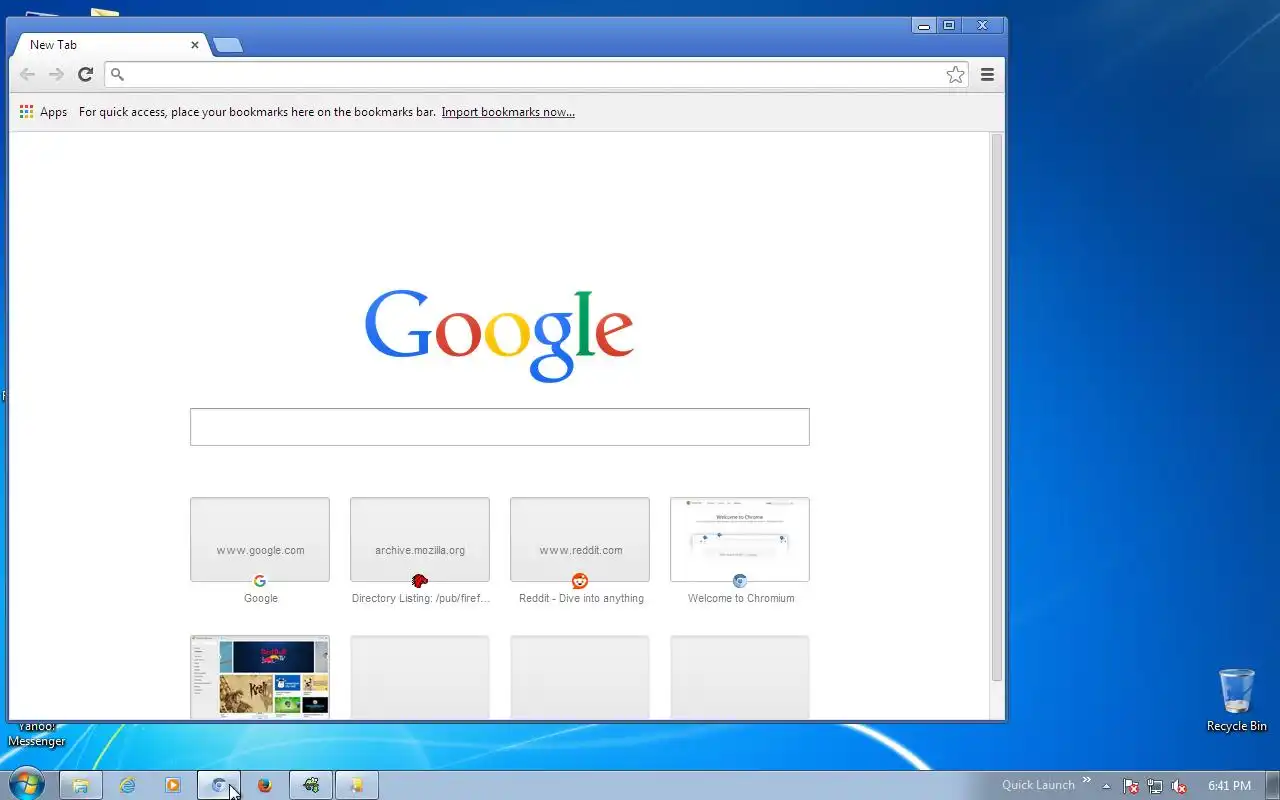1280x800 pixels.
Task: Bookmark this page with the star icon
Action: tap(955, 74)
